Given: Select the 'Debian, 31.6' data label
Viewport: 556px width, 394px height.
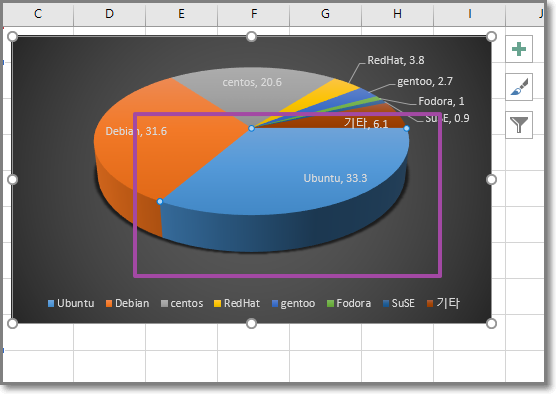Looking at the screenshot, I should pos(136,131).
